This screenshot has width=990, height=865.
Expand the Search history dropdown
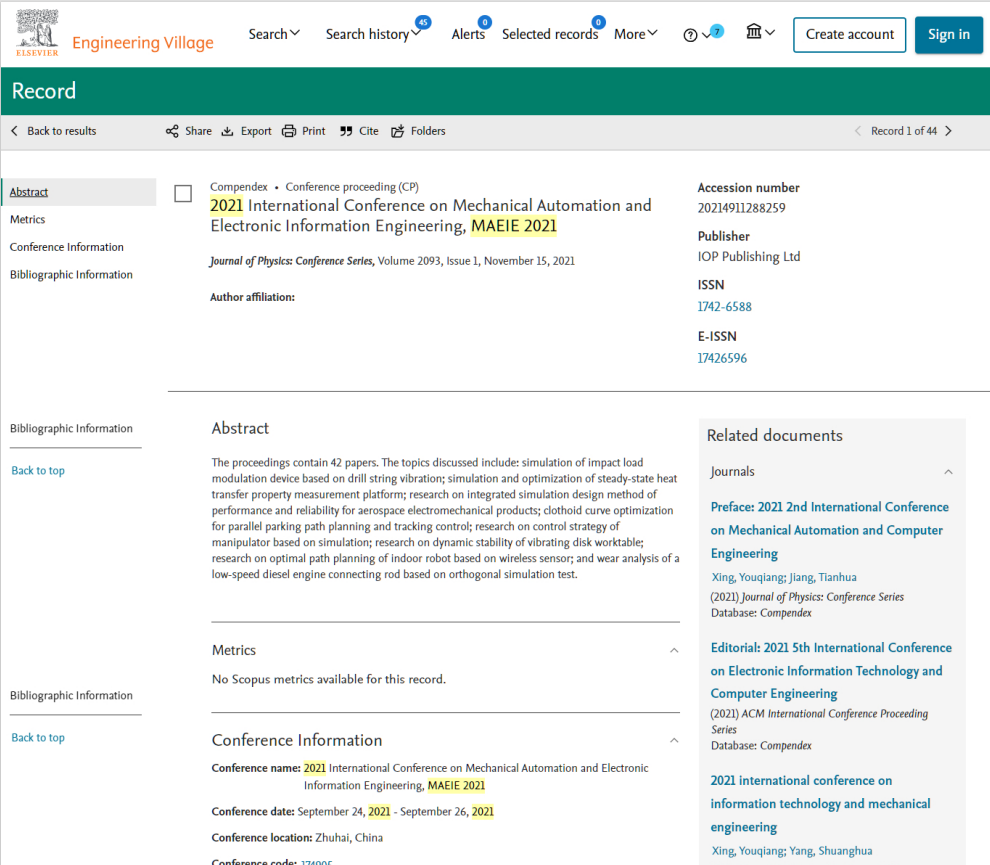416,34
